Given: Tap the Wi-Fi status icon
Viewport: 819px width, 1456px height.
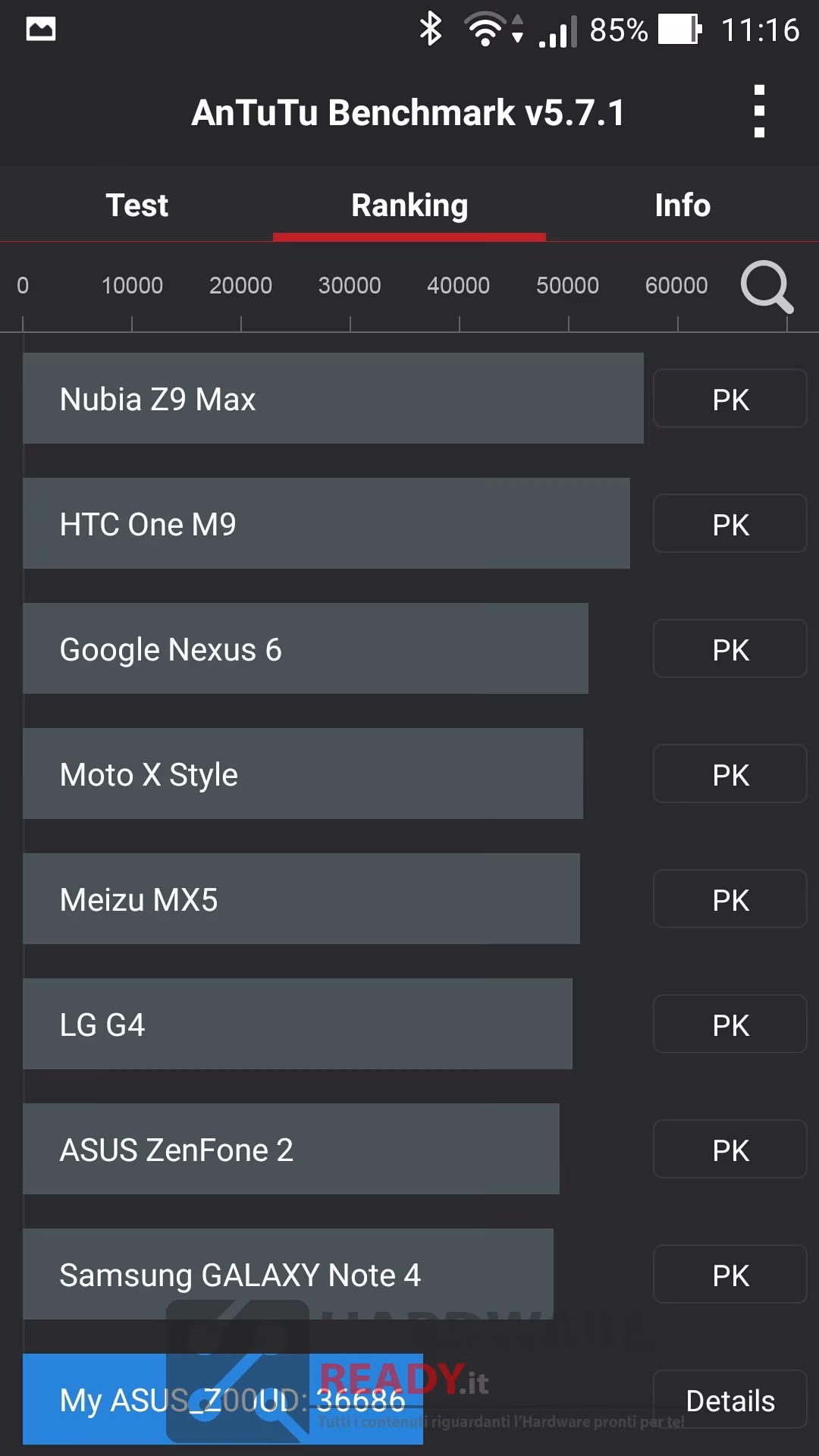Looking at the screenshot, I should pos(485,30).
